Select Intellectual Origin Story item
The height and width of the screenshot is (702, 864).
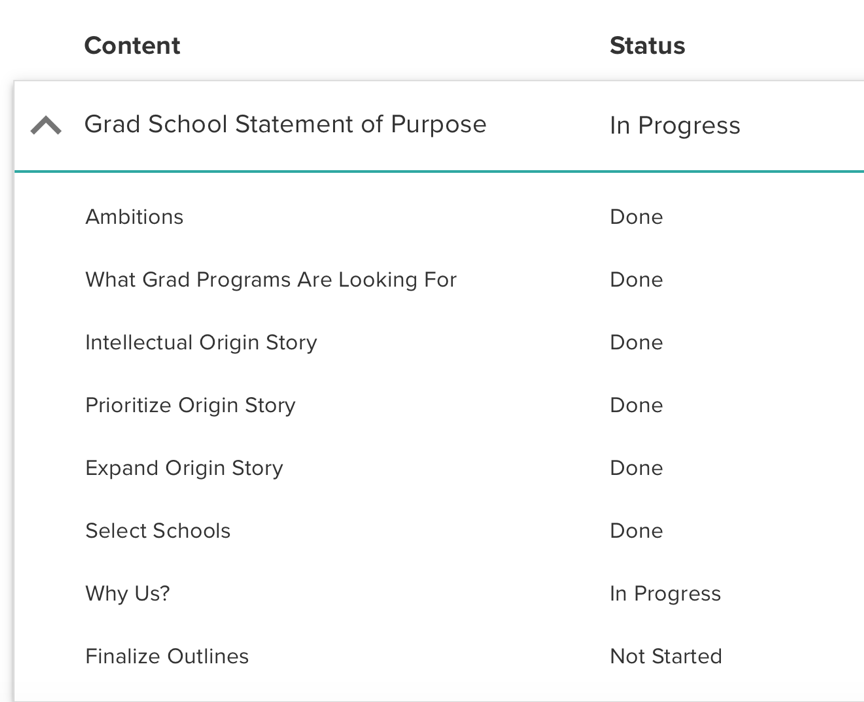[x=201, y=342]
